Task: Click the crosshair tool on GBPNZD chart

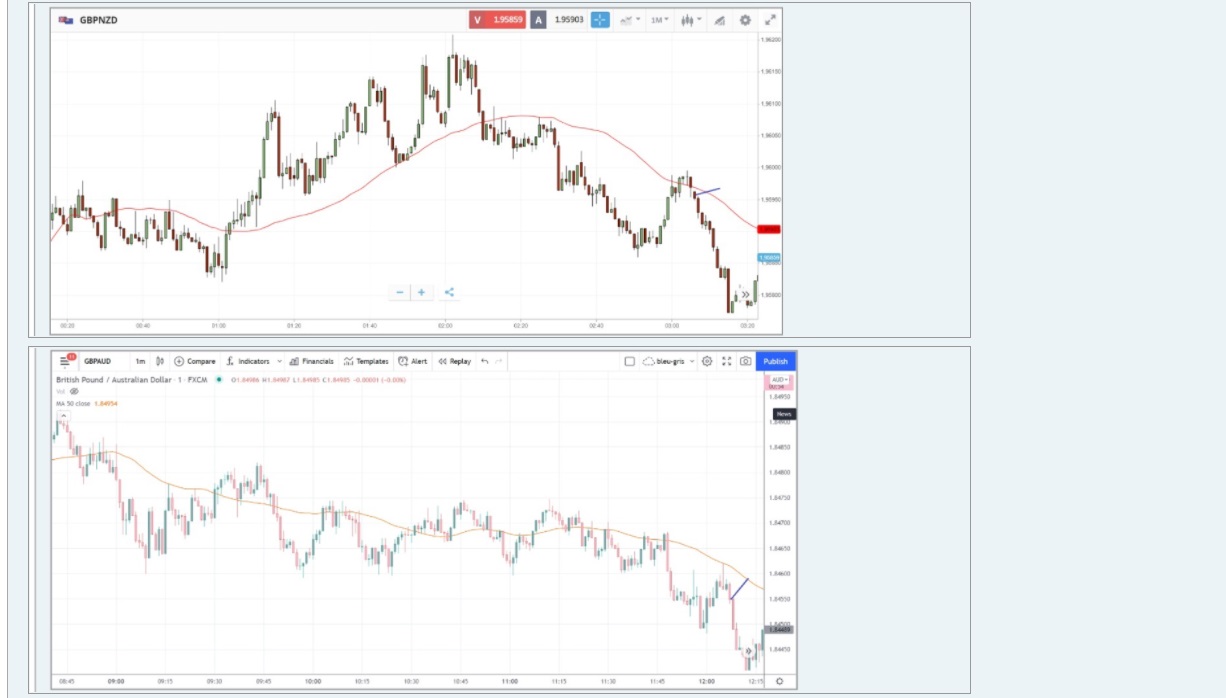Action: 600,20
